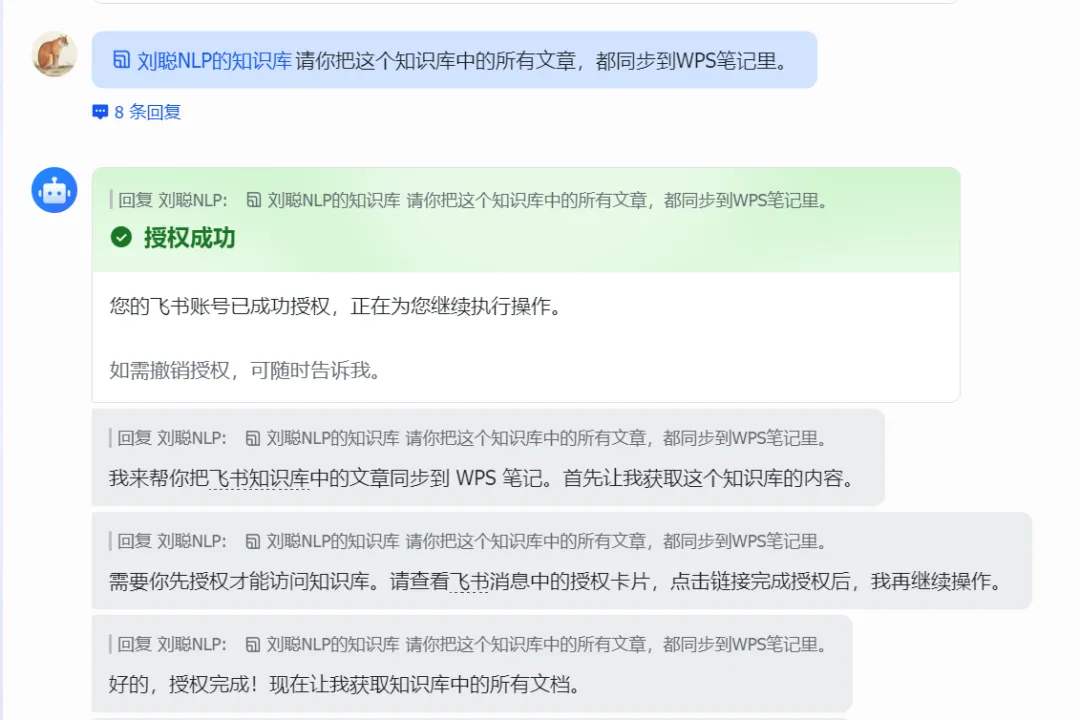Click the text 如需撤销授权，可随时告诉我。

[246, 371]
